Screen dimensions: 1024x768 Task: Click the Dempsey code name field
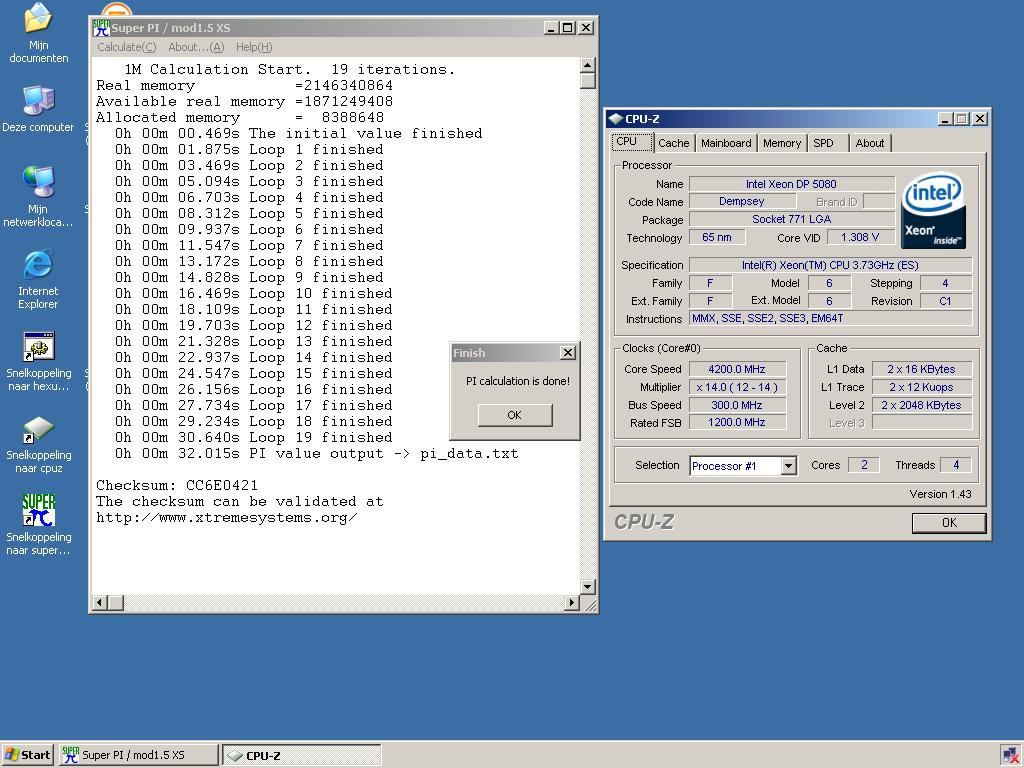[x=743, y=201]
